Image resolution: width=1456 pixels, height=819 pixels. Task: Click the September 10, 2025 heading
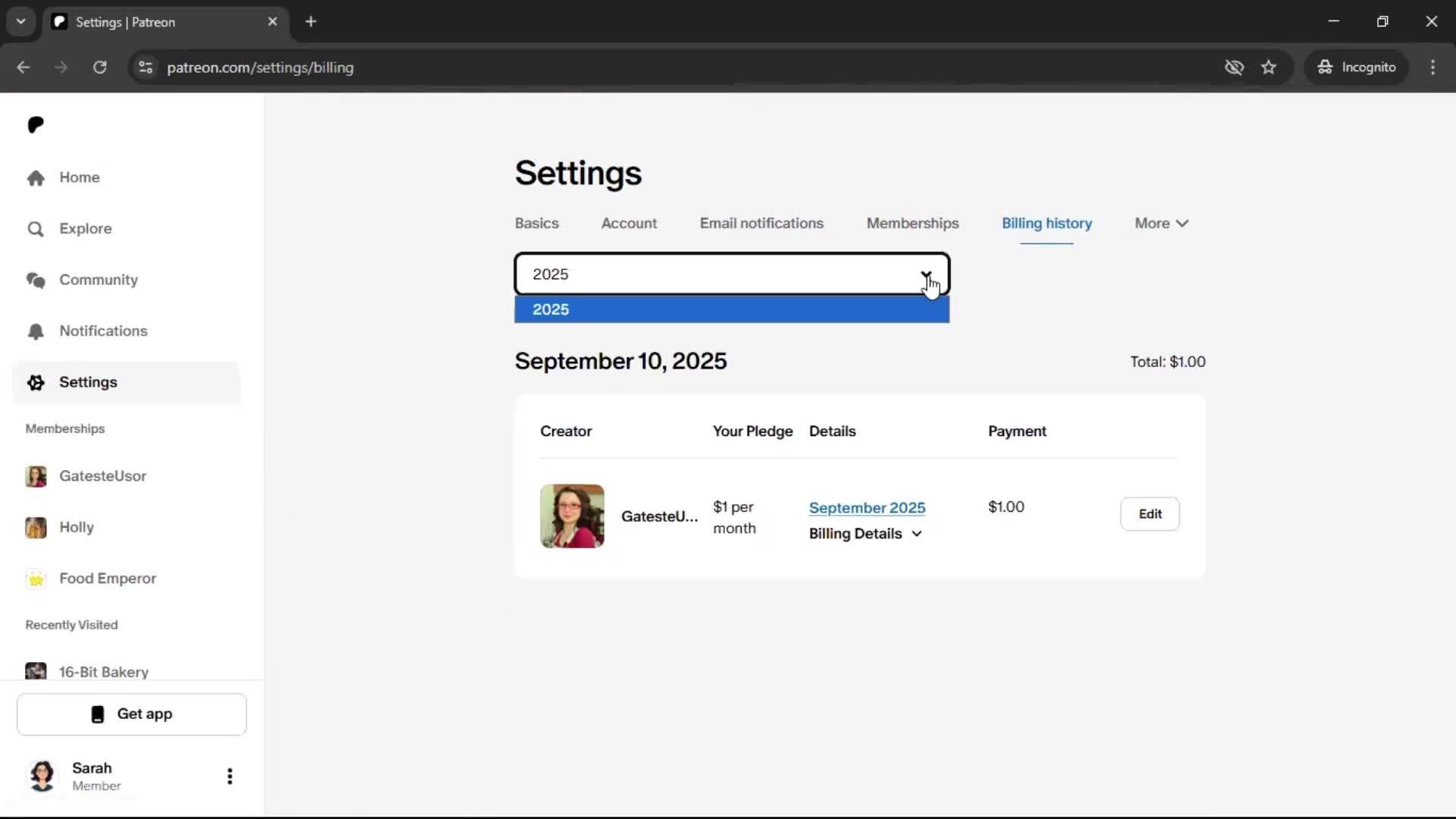point(620,361)
